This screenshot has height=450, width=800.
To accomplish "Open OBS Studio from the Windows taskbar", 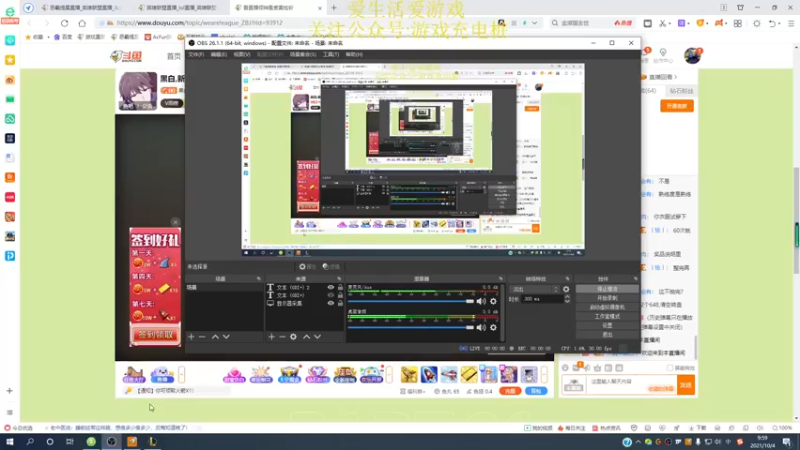I will pos(111,442).
